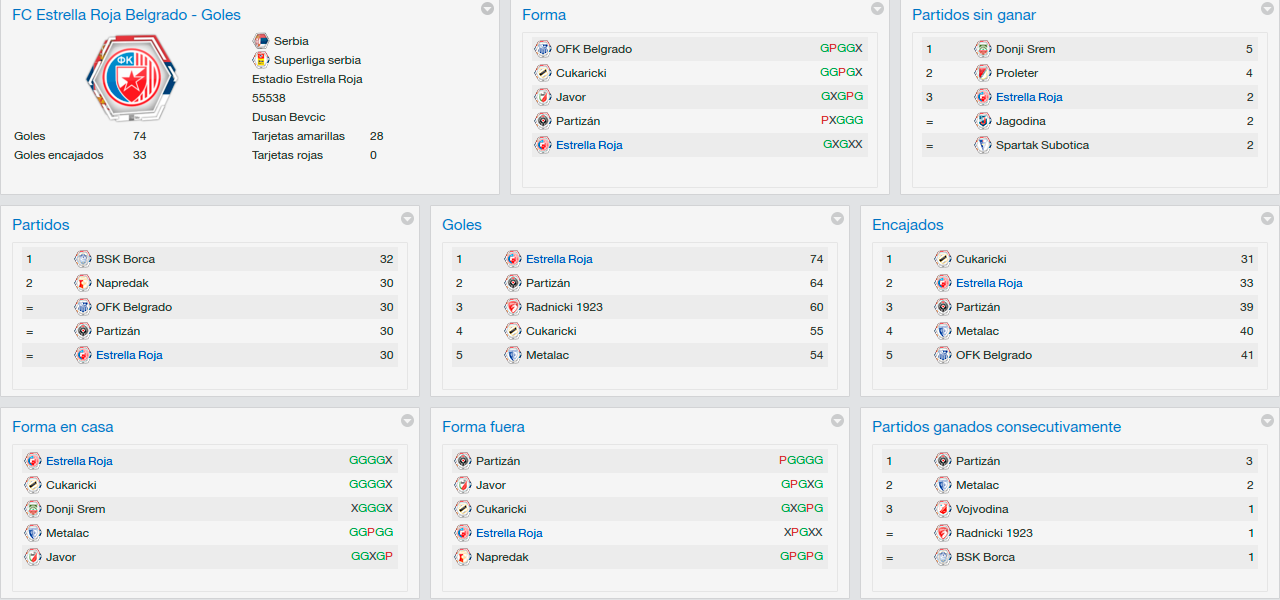The height and width of the screenshot is (600, 1280).
Task: Click the Metalac crest in the Encajados panel
Action: [943, 331]
